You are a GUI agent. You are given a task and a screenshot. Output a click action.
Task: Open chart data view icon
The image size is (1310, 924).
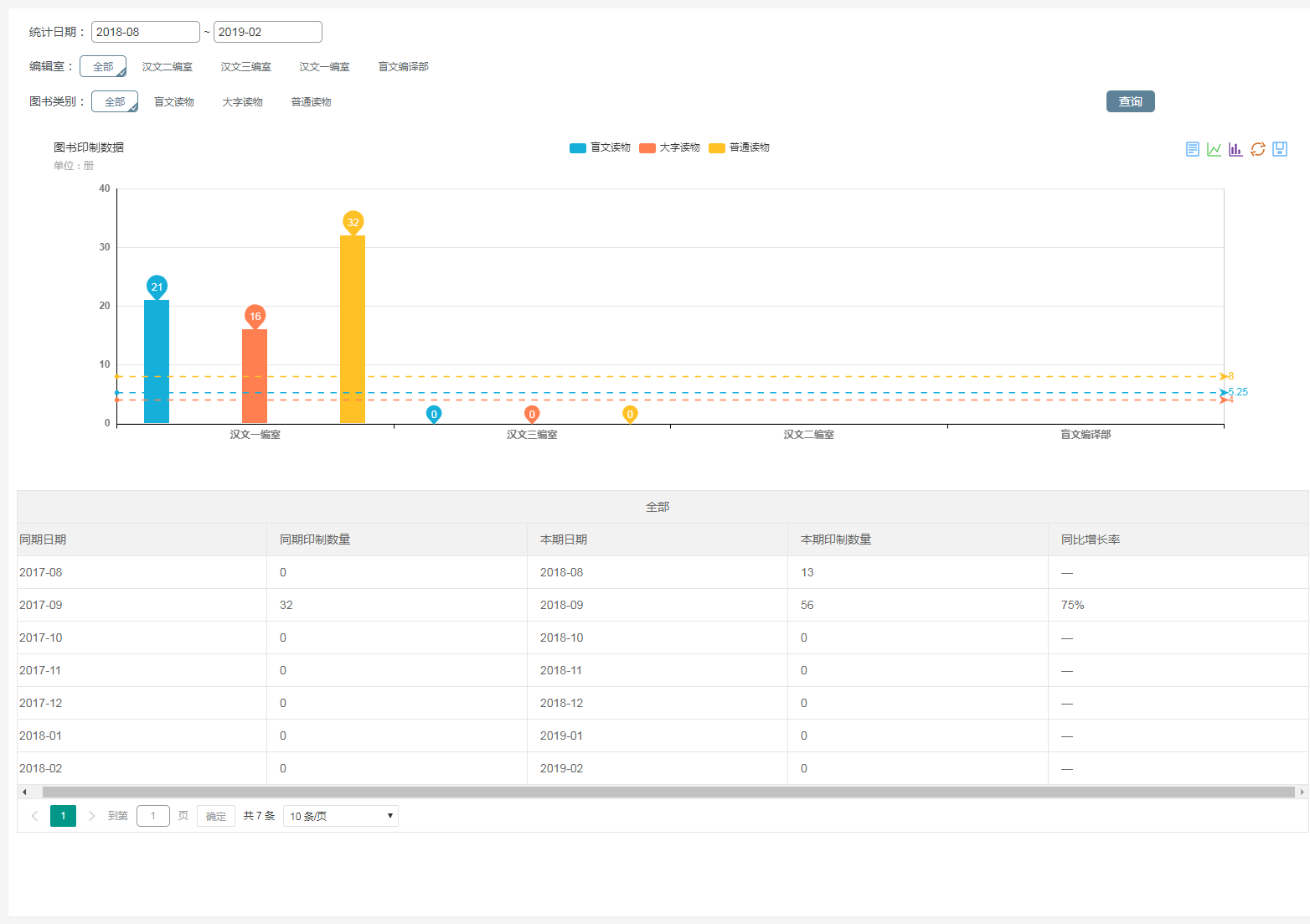[1193, 149]
